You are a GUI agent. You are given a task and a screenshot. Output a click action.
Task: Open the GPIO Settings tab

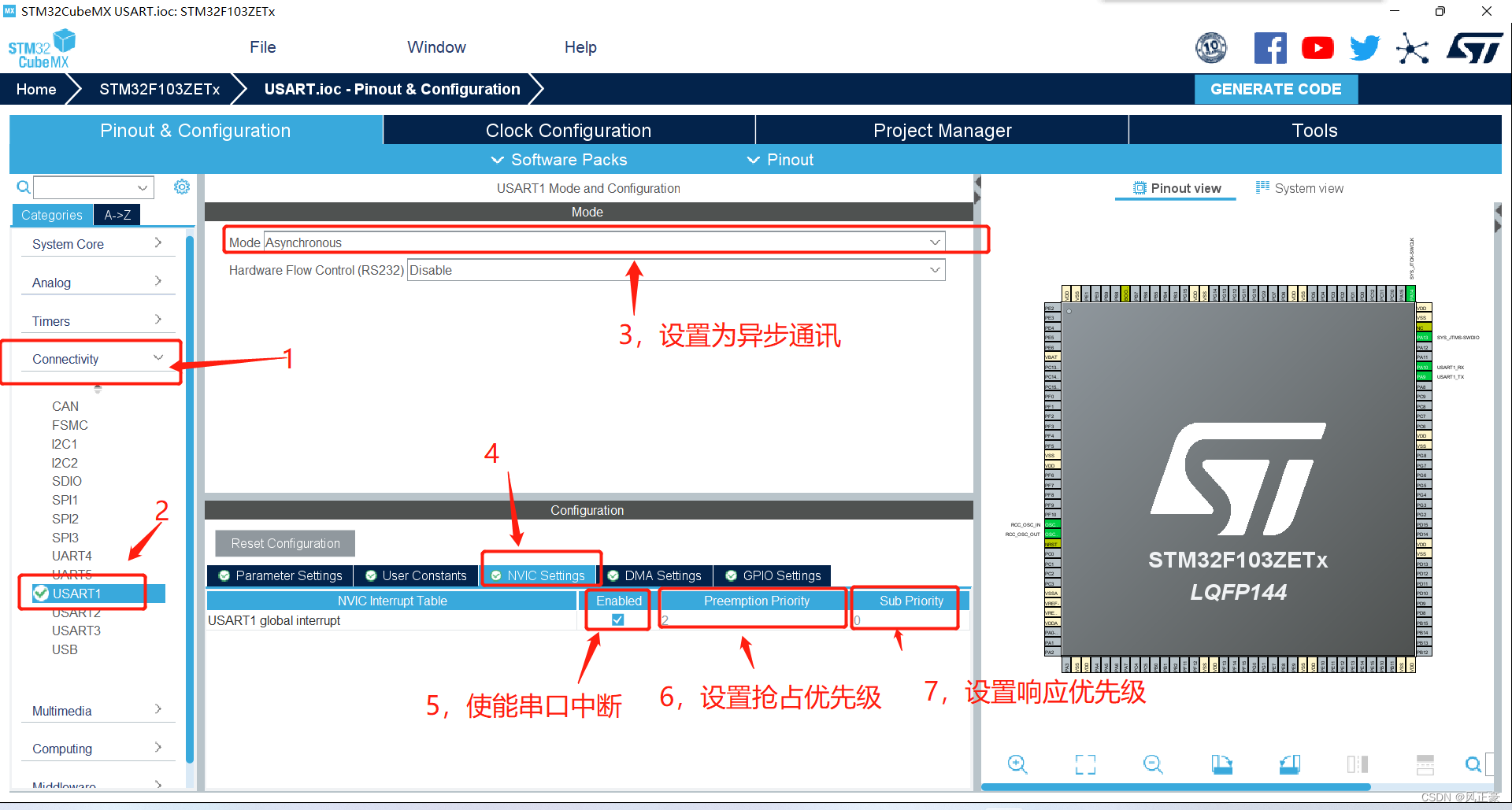pyautogui.click(x=773, y=575)
